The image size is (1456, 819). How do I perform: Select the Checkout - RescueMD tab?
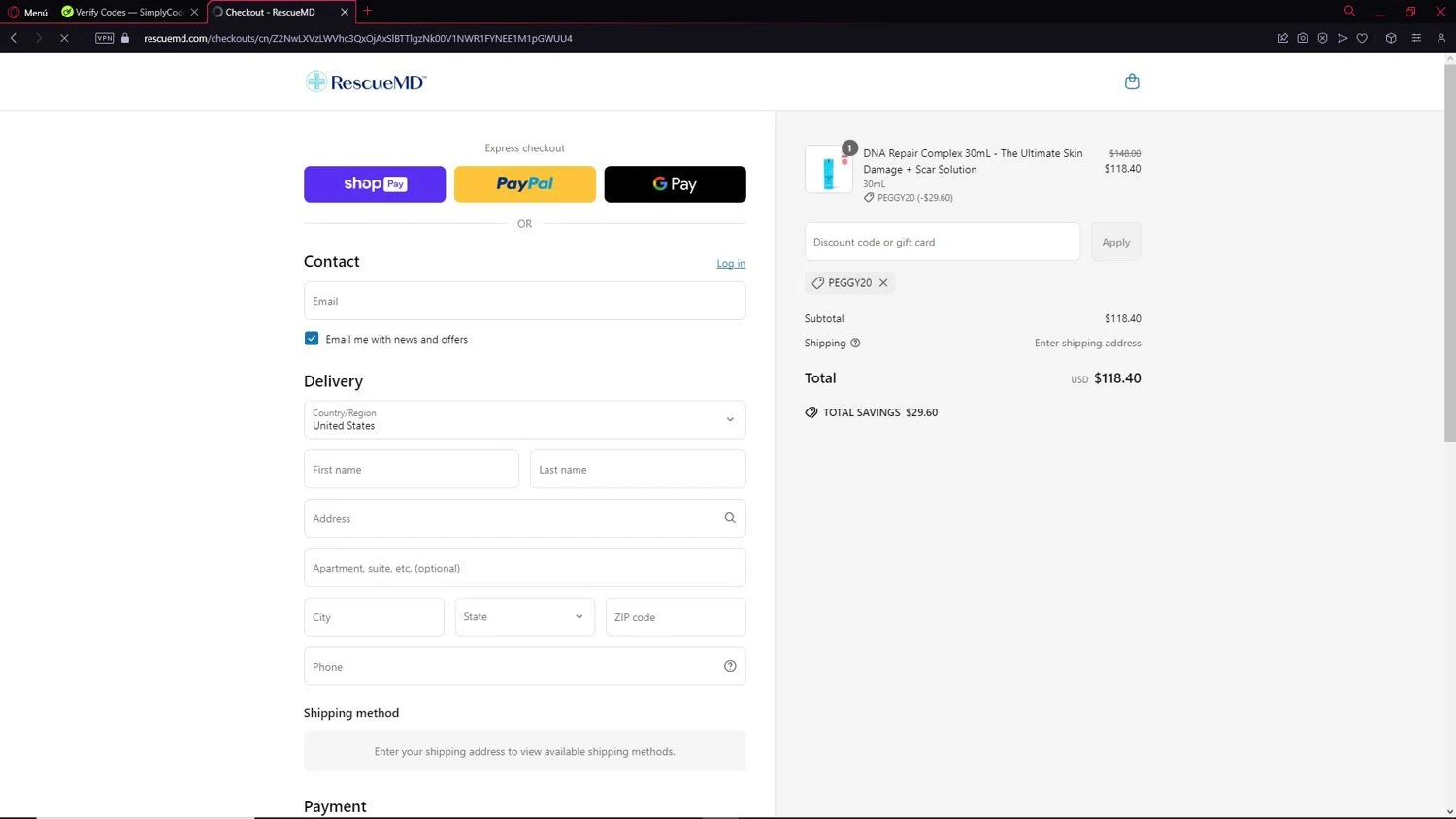(270, 12)
